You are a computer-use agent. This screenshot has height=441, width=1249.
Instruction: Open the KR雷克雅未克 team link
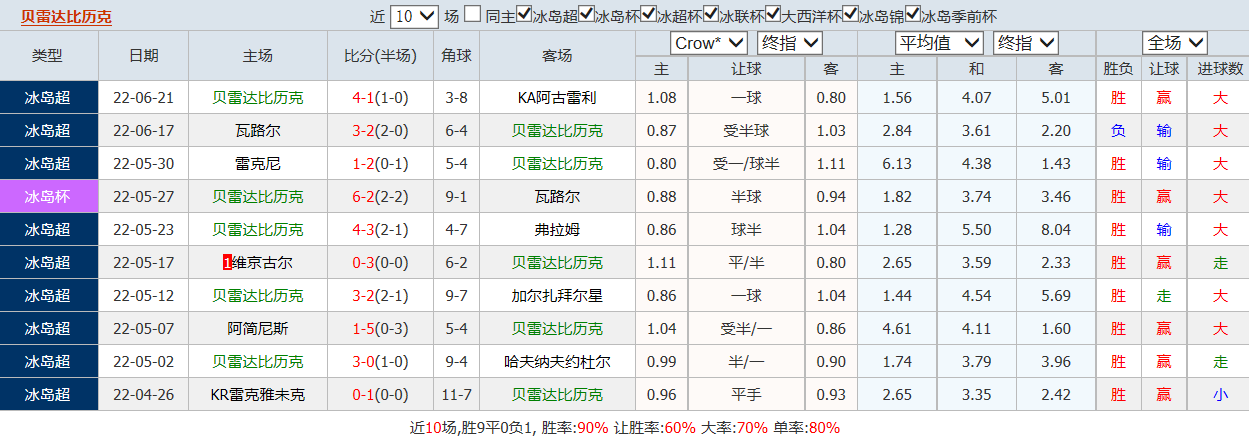tap(258, 395)
